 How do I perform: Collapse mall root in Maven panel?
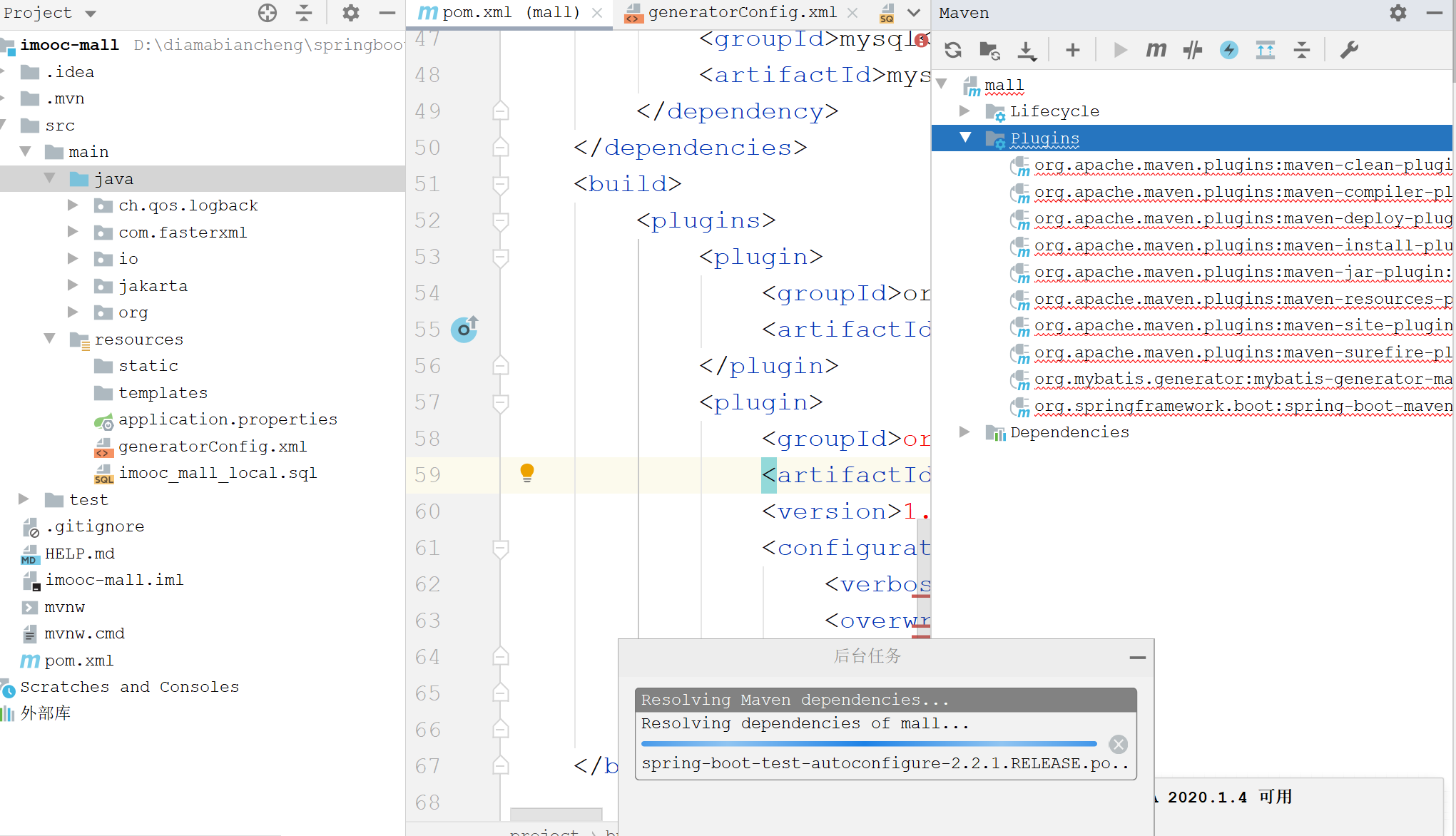pyautogui.click(x=942, y=85)
